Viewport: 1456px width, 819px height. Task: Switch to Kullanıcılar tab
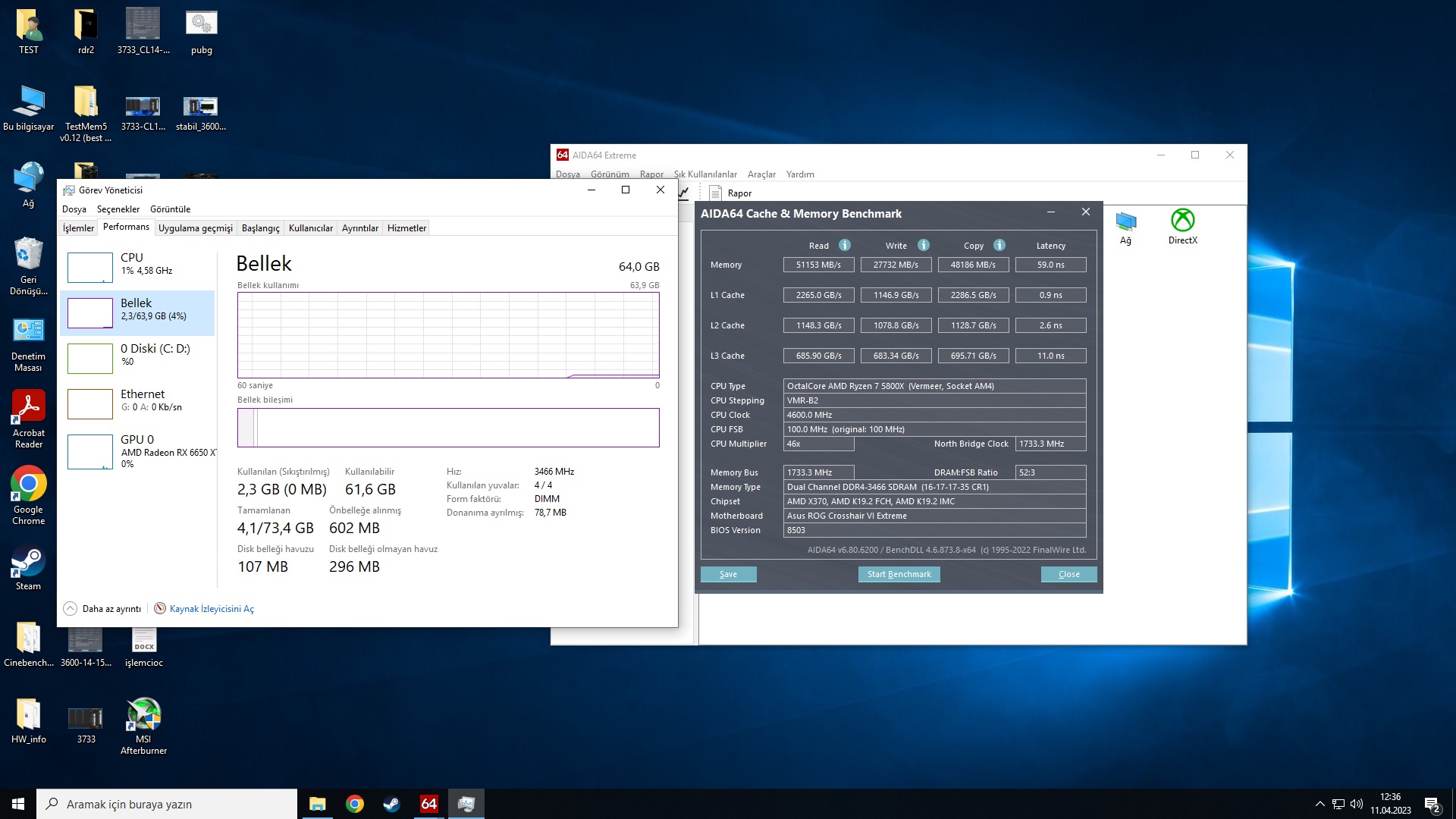311,228
